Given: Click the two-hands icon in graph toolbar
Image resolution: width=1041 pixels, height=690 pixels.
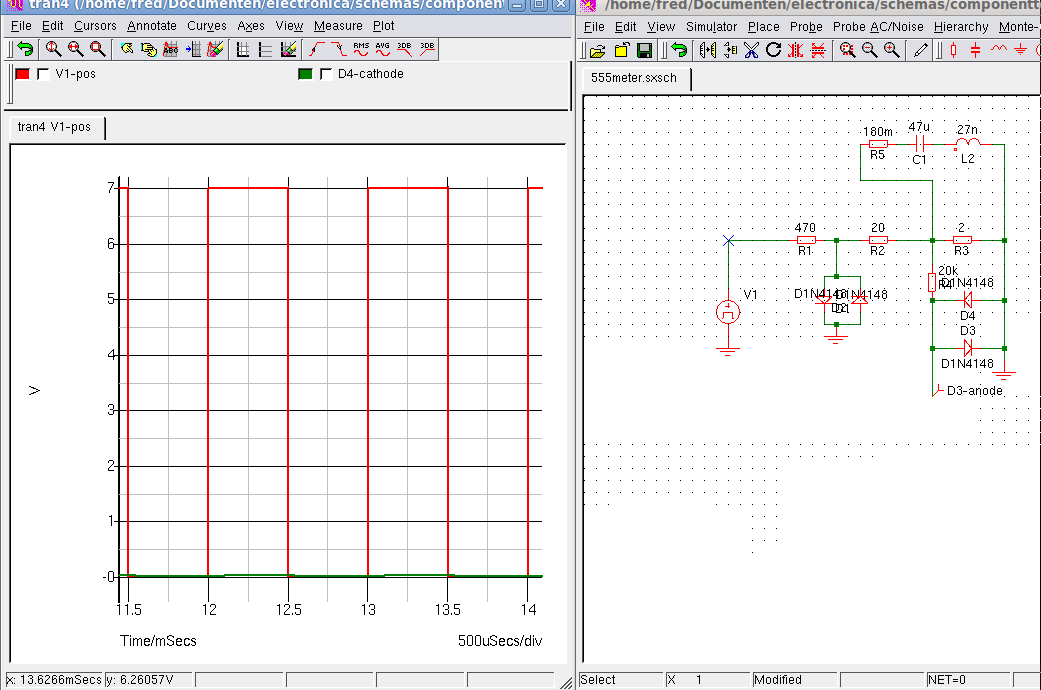Looking at the screenshot, I should pyautogui.click(x=149, y=49).
